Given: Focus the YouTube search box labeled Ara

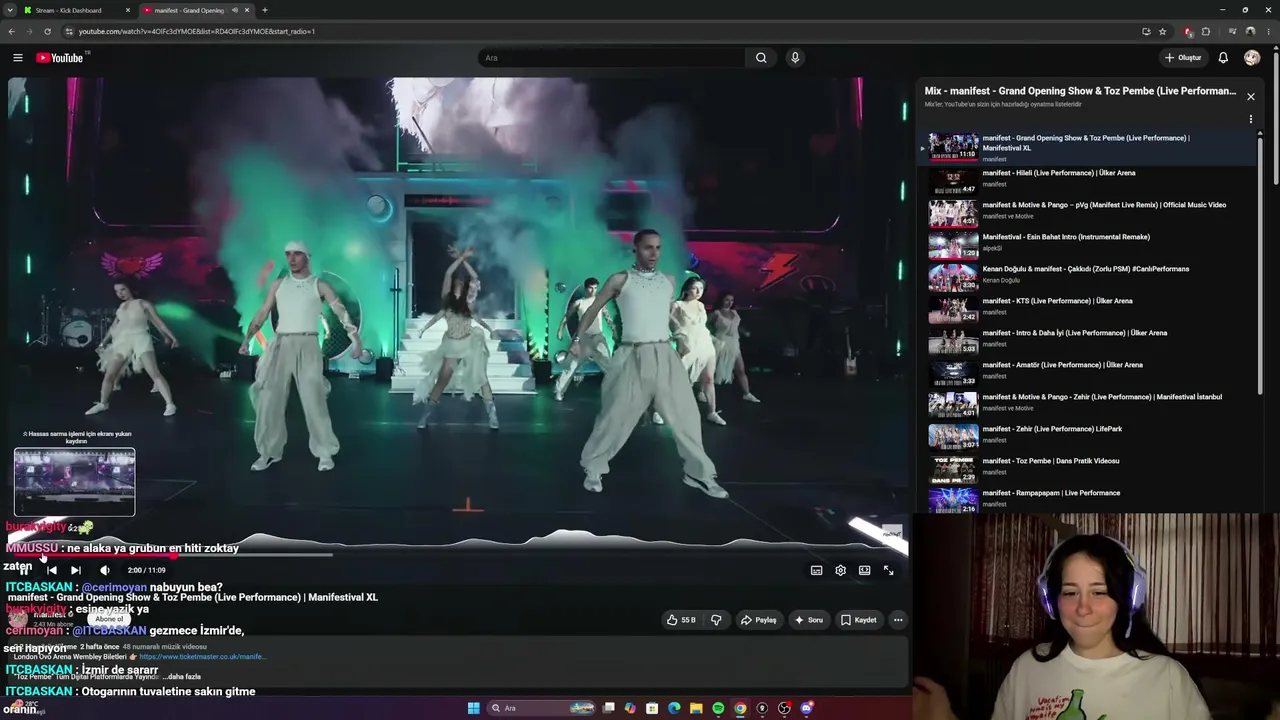Looking at the screenshot, I should pos(612,58).
